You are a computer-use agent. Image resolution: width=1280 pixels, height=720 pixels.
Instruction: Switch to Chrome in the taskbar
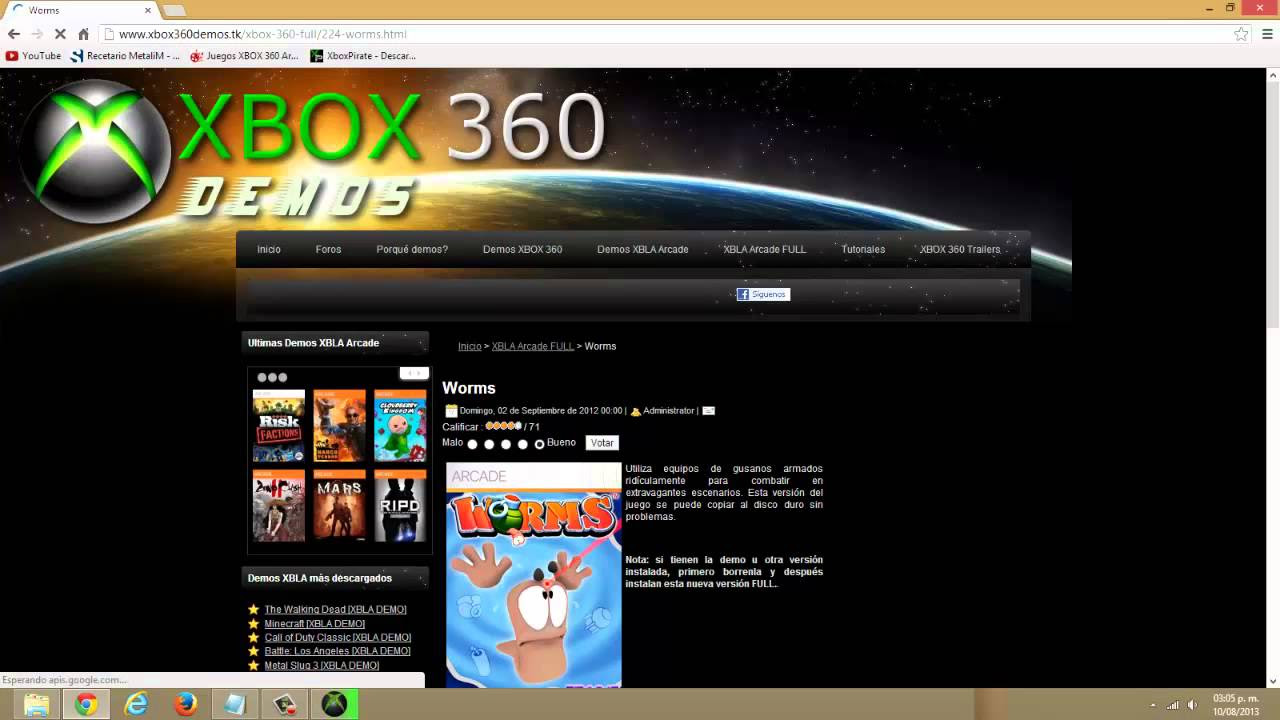(86, 704)
